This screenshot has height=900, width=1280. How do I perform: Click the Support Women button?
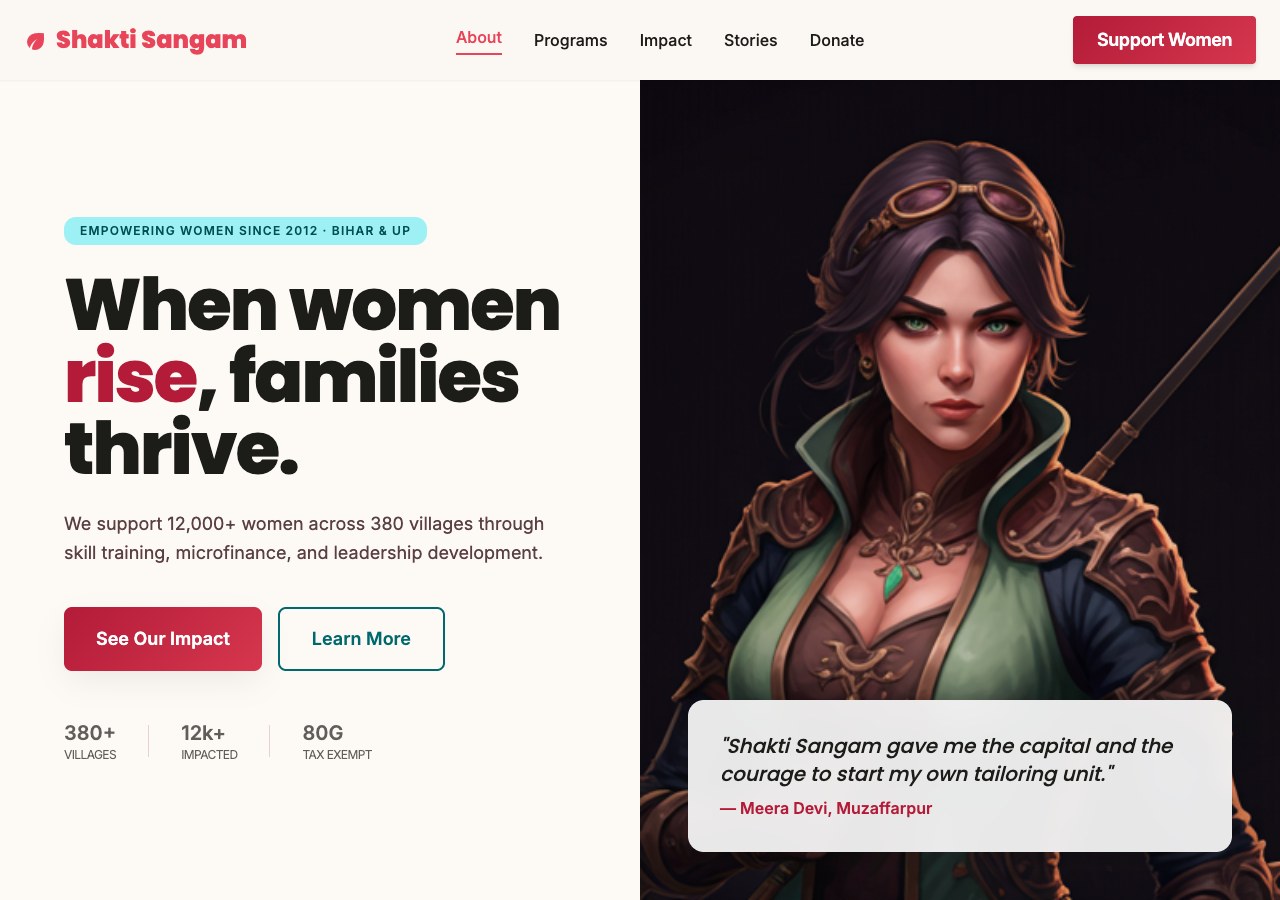[1164, 40]
